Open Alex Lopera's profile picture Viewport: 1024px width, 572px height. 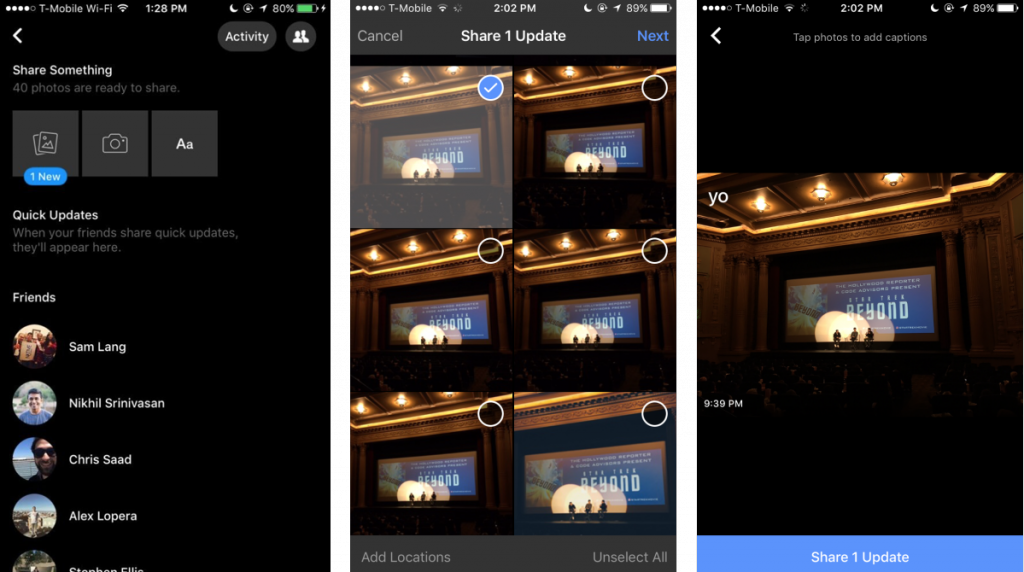[34, 516]
